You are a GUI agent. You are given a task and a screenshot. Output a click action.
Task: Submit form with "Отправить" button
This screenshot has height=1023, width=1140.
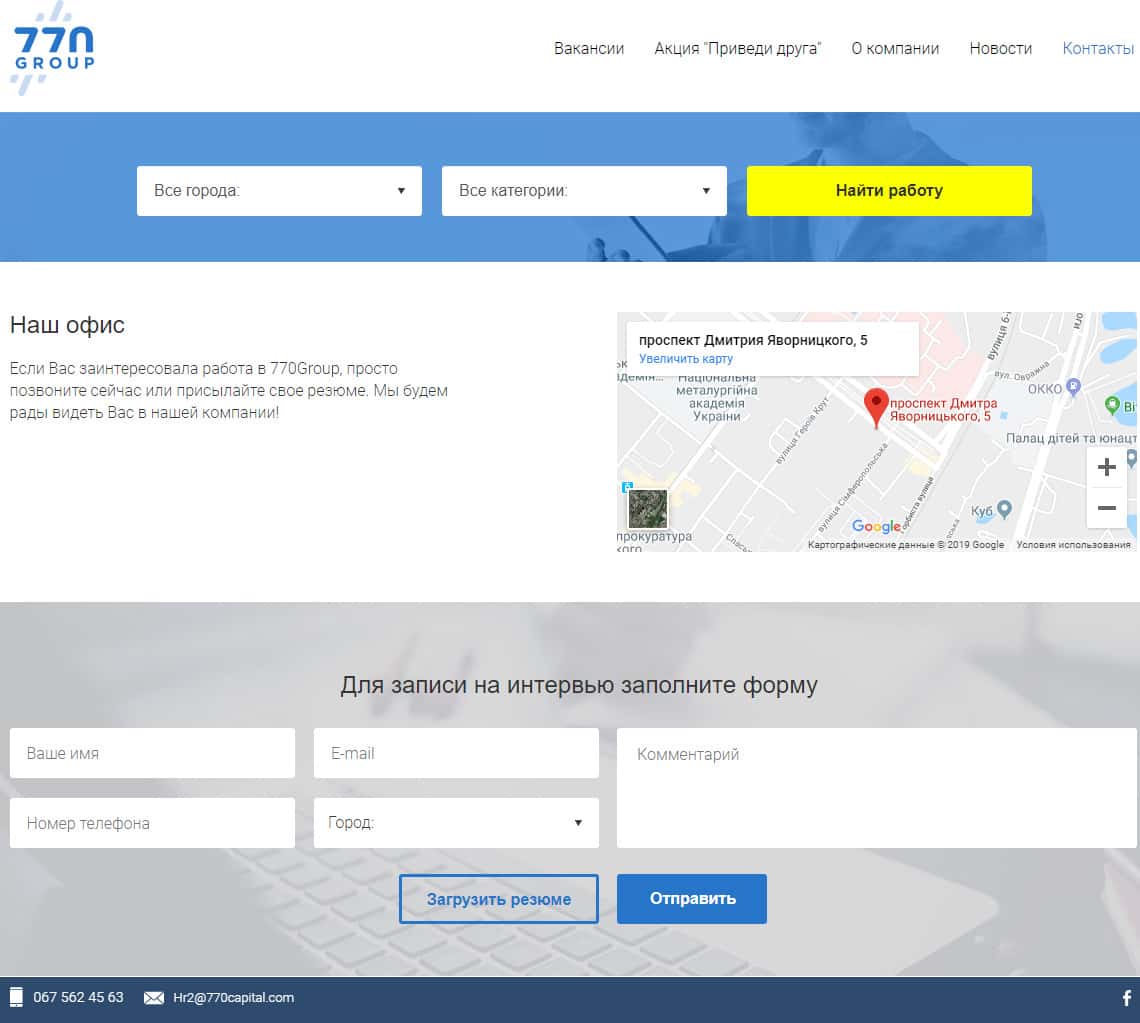[x=692, y=898]
